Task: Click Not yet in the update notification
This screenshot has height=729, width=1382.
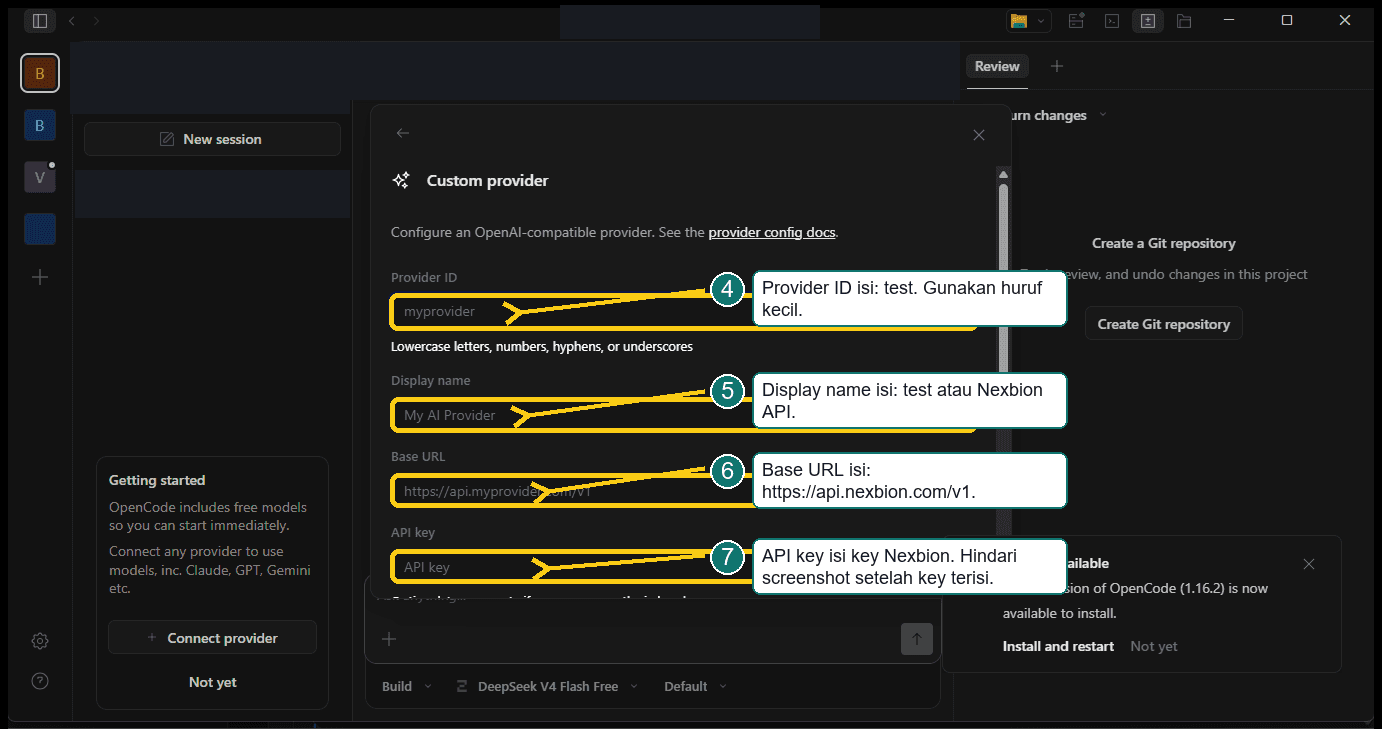Action: coord(1154,646)
